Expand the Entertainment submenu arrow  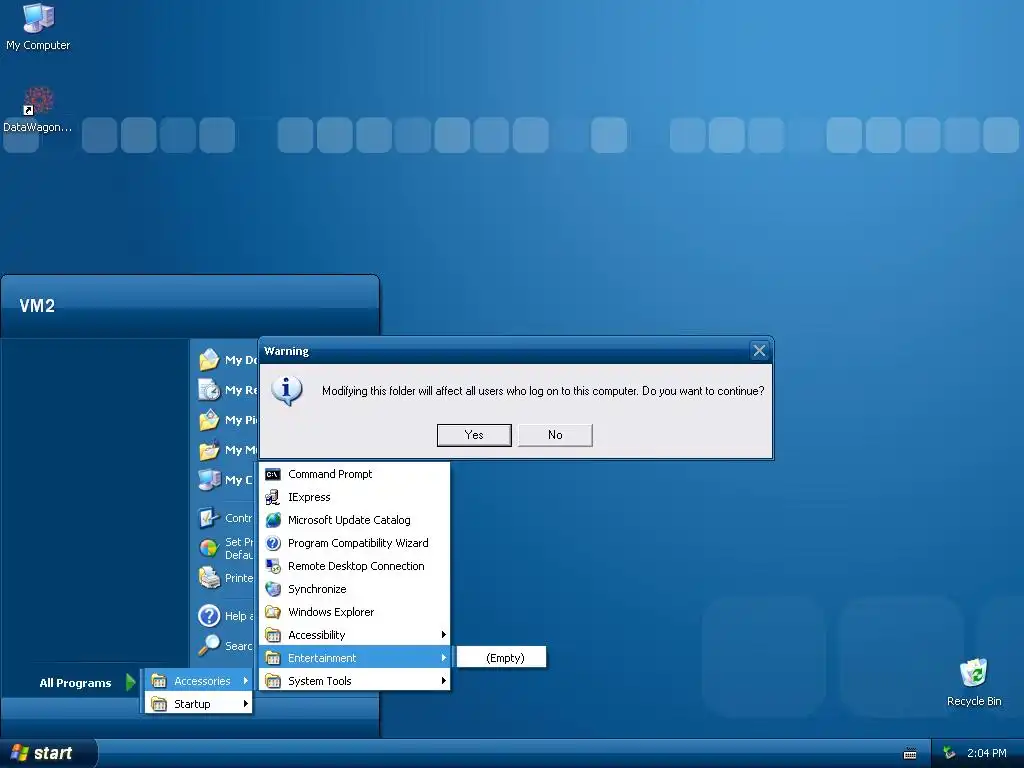(x=443, y=658)
